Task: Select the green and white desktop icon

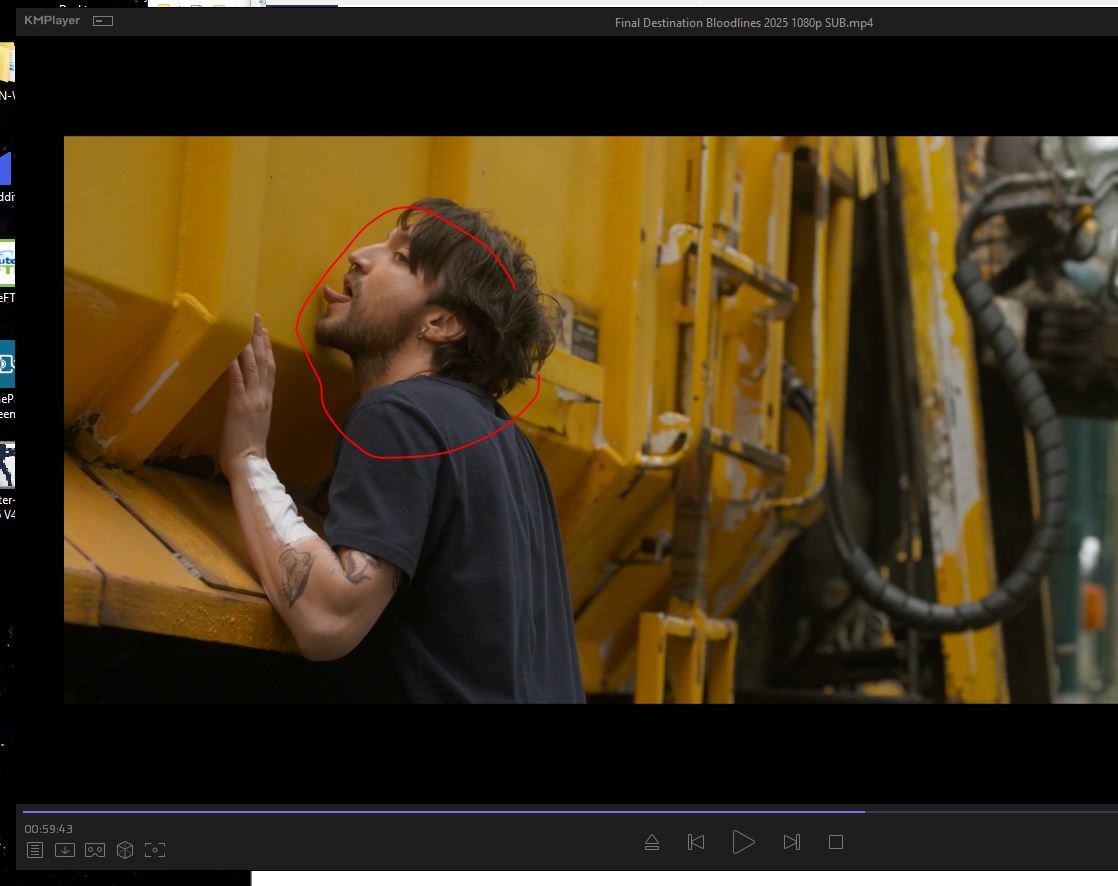Action: click(x=7, y=263)
